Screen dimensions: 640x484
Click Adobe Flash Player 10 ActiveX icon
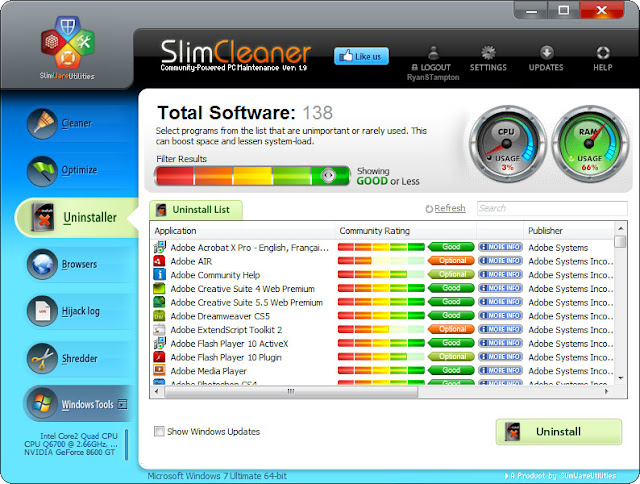(x=159, y=343)
